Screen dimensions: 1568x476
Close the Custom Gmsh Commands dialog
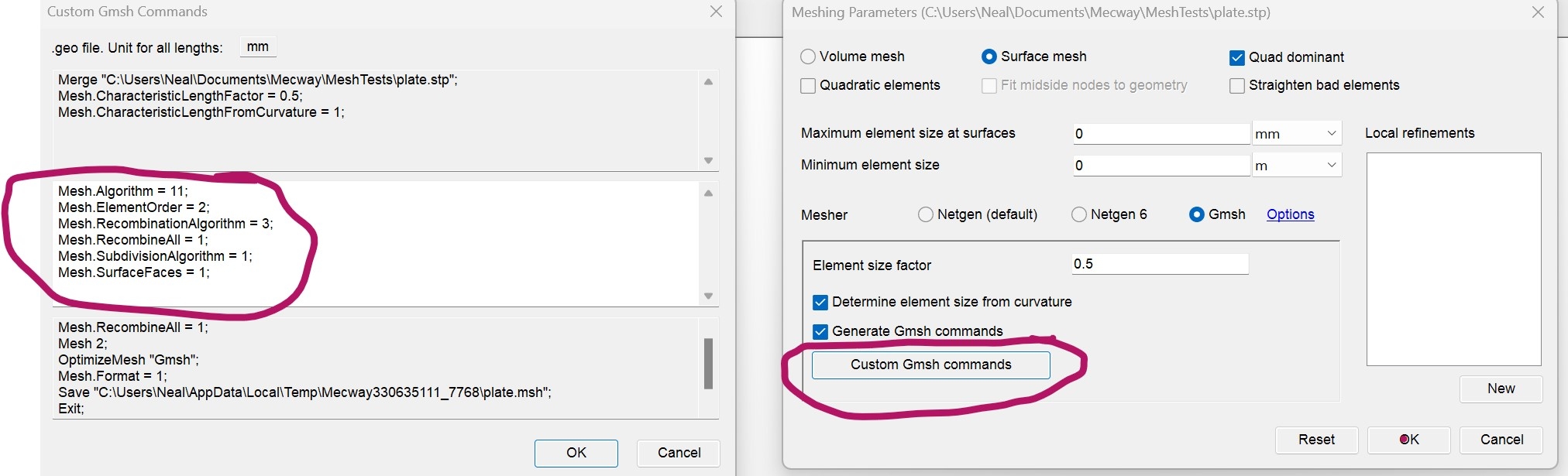(716, 12)
